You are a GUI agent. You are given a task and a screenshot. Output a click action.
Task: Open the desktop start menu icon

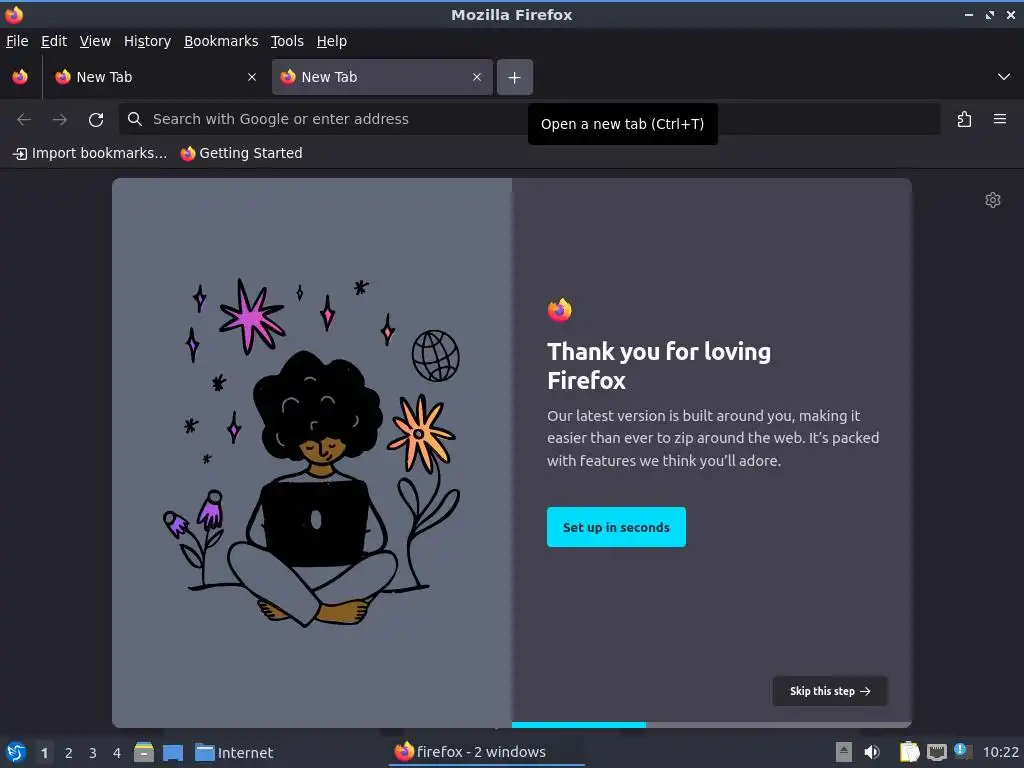pos(16,752)
